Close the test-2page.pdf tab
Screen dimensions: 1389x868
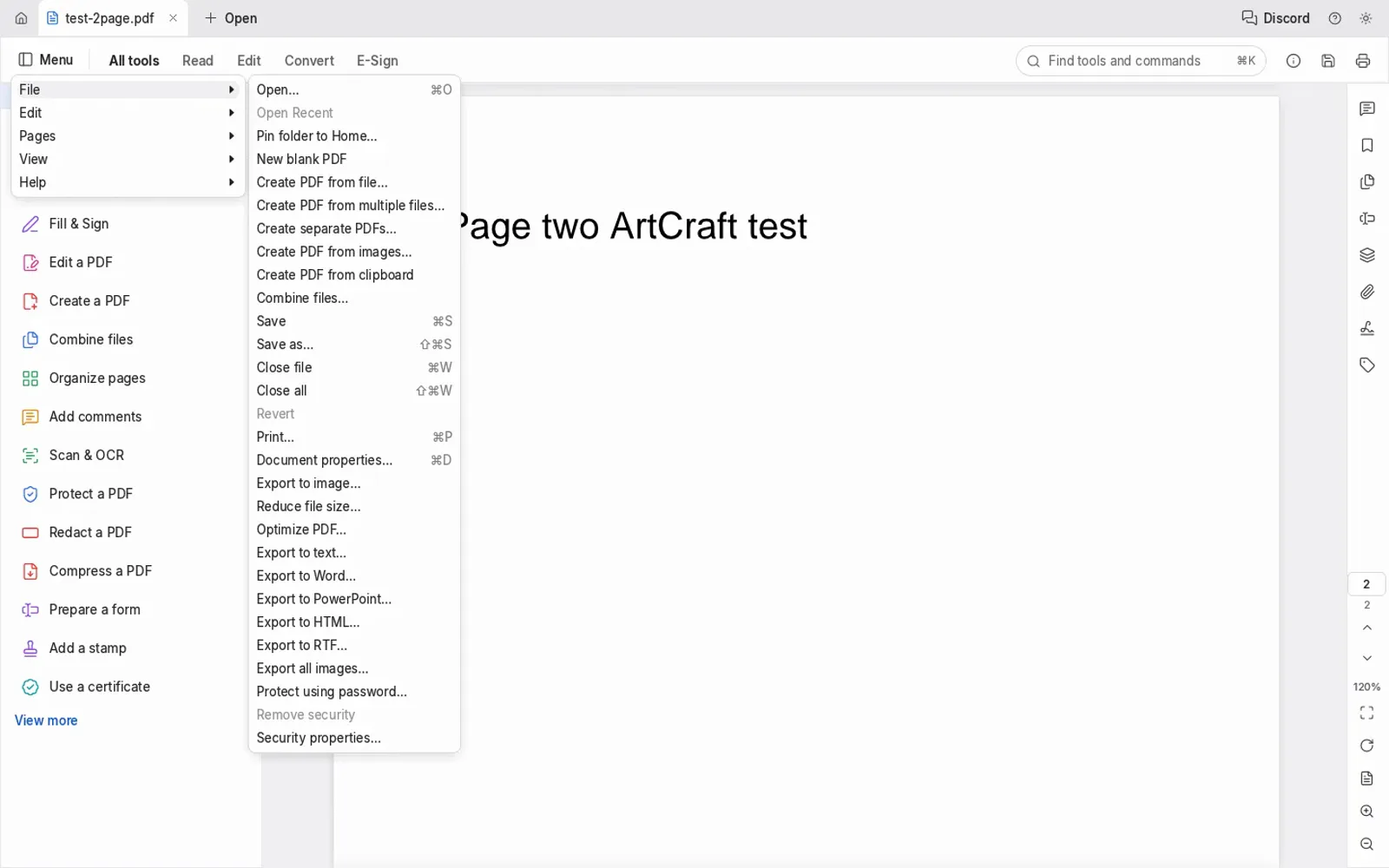[x=173, y=18]
